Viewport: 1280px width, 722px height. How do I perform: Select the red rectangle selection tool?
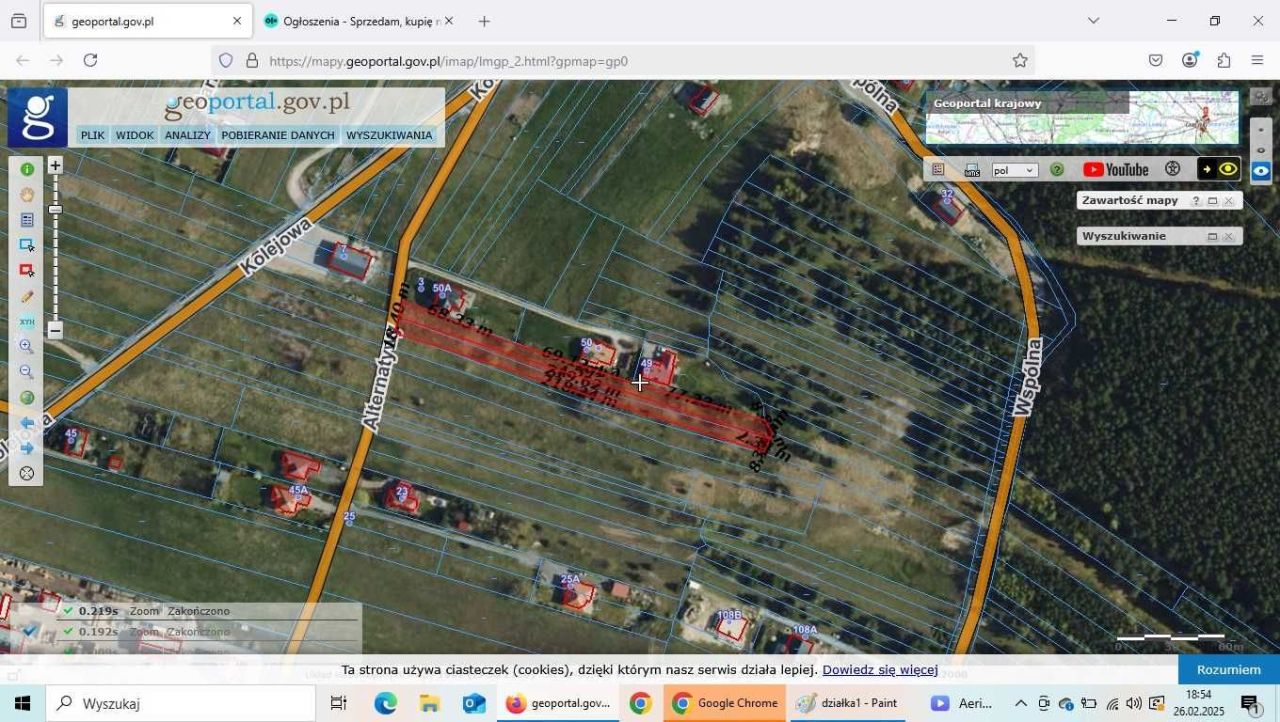pos(27,270)
